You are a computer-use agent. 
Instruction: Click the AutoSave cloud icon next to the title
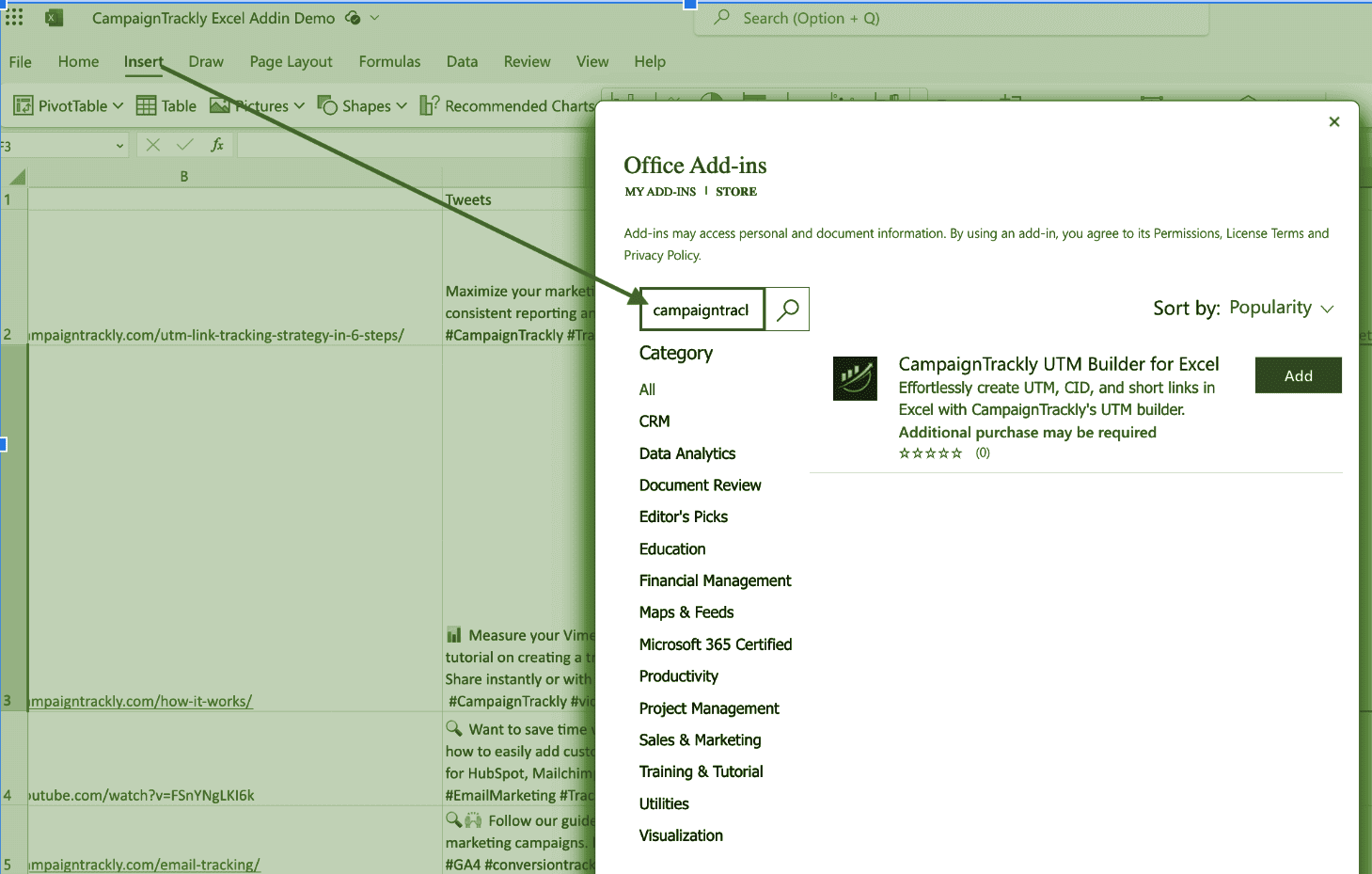coord(352,17)
